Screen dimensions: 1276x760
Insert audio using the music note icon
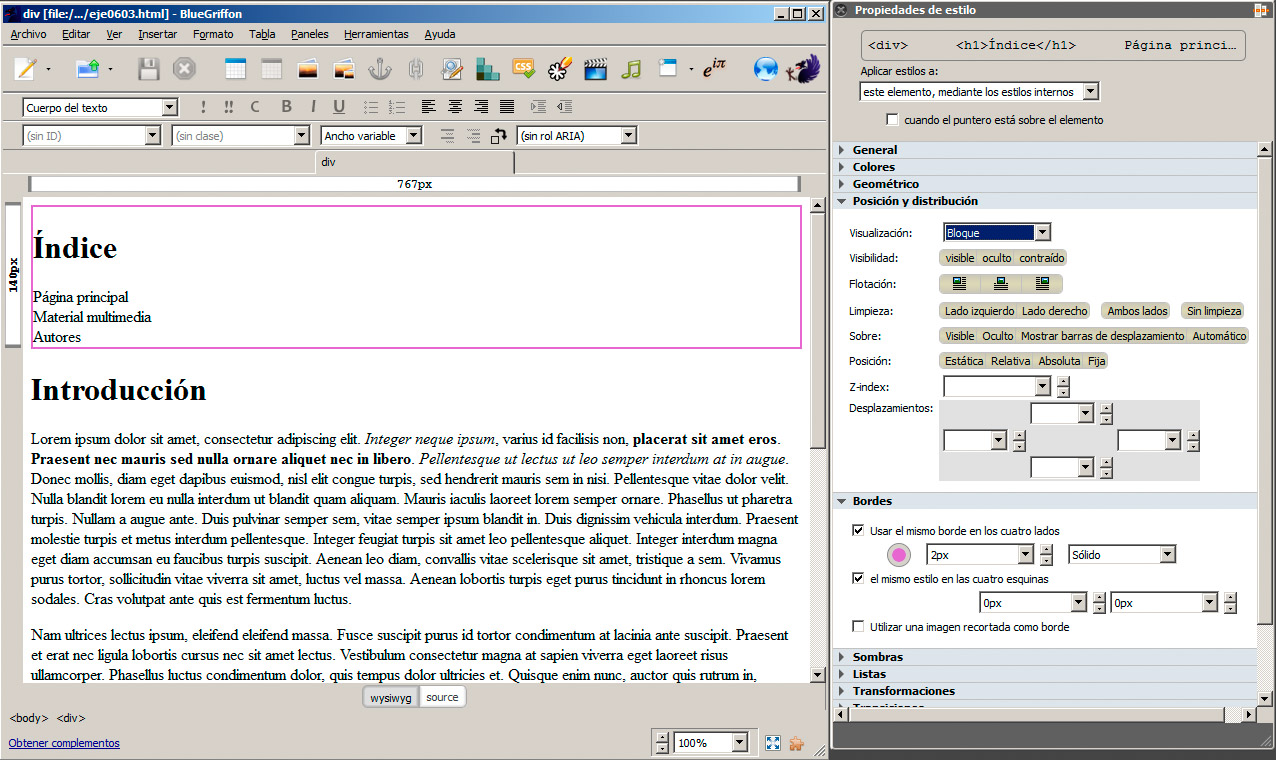(x=631, y=69)
